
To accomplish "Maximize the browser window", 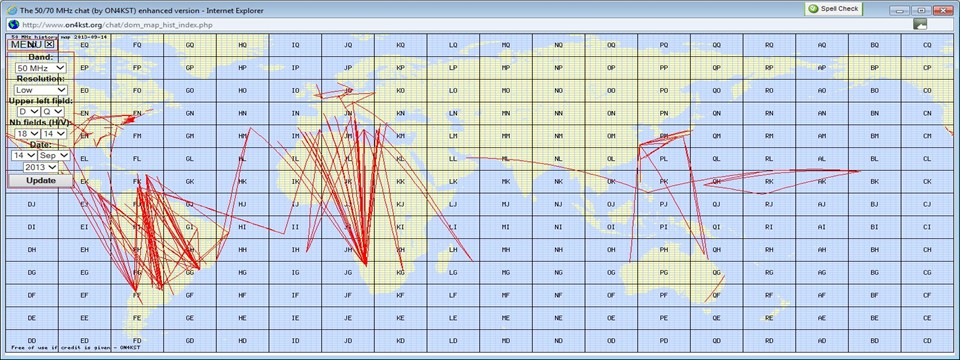I will (x=920, y=10).
